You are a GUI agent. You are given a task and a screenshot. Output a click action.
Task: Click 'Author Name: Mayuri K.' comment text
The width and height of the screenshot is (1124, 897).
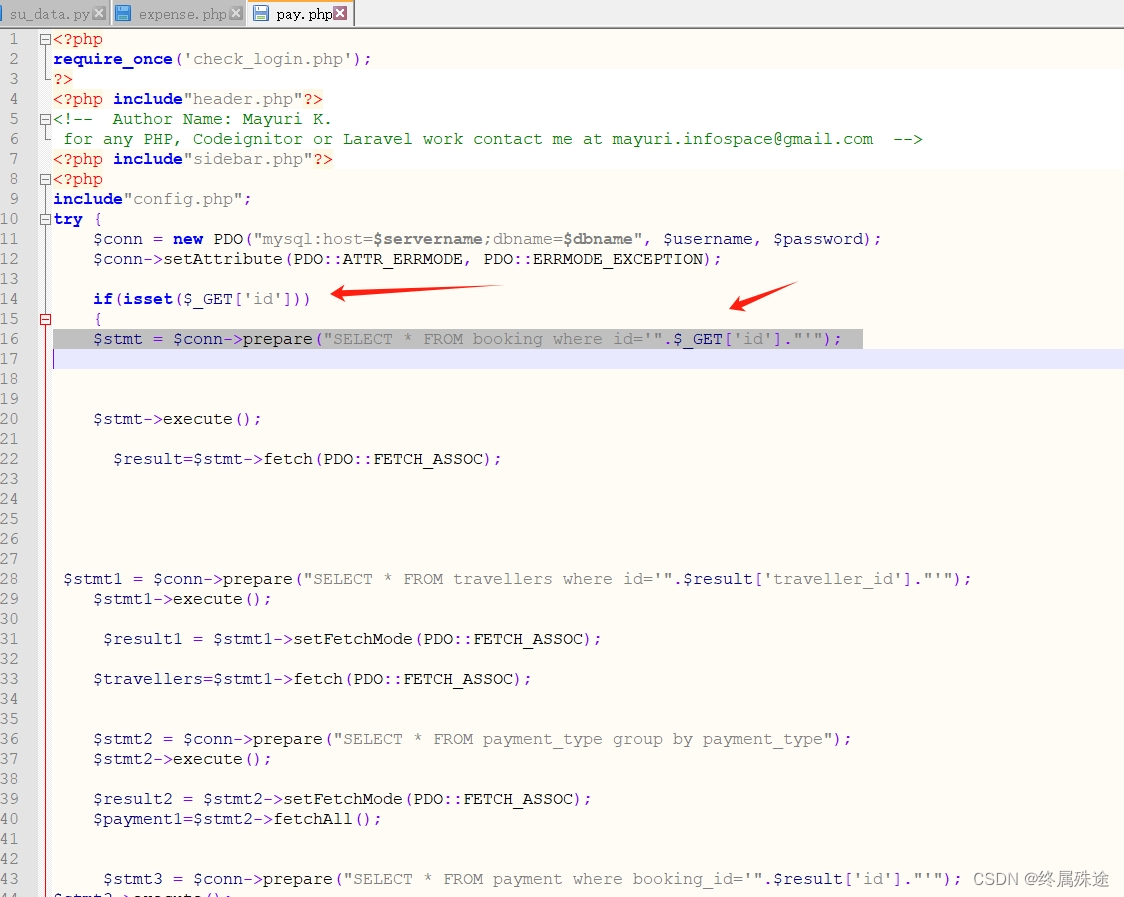222,119
